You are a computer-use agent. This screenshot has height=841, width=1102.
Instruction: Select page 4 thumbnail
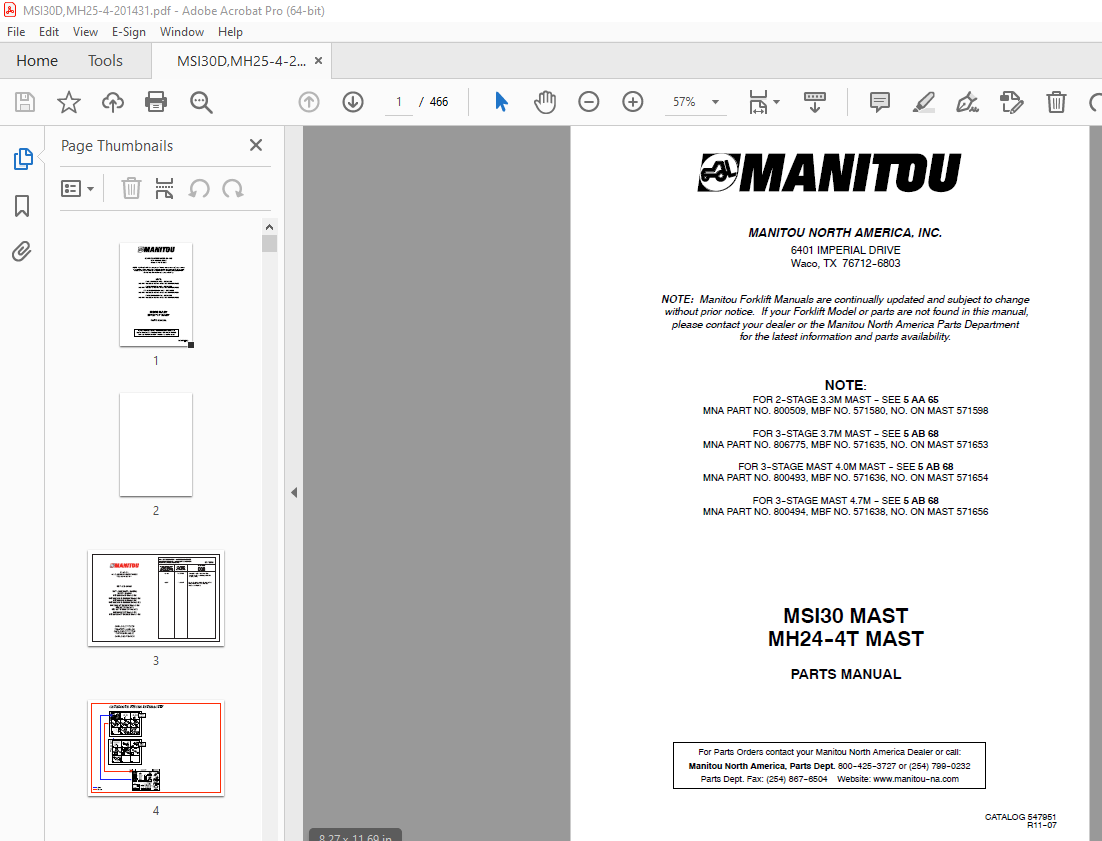pyautogui.click(x=156, y=748)
